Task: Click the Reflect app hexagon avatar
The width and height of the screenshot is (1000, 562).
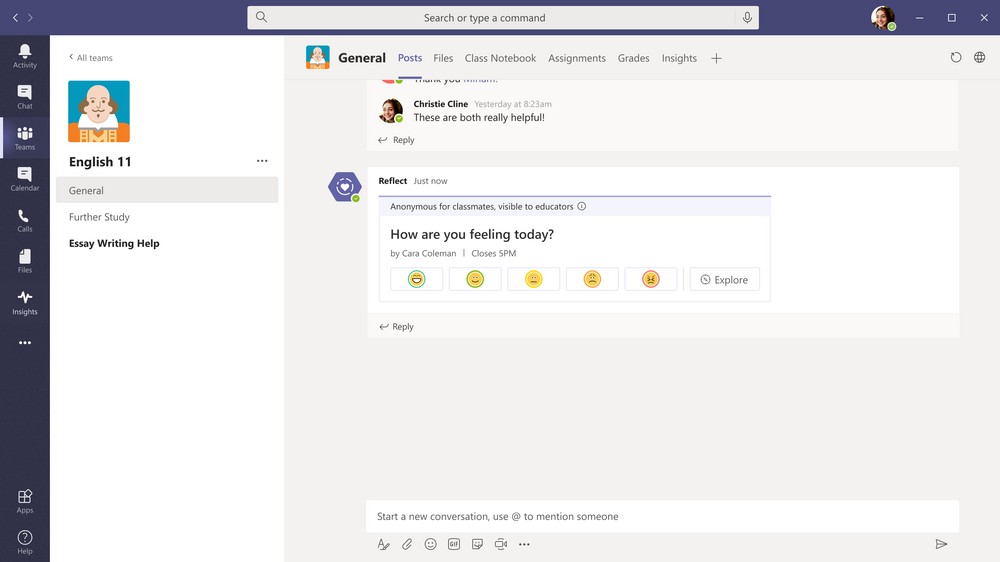Action: pos(344,187)
